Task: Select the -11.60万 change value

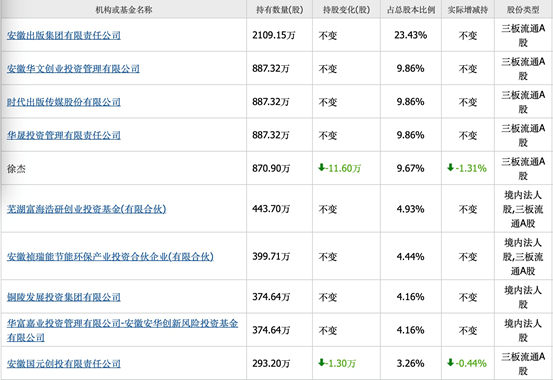Action: (343, 169)
